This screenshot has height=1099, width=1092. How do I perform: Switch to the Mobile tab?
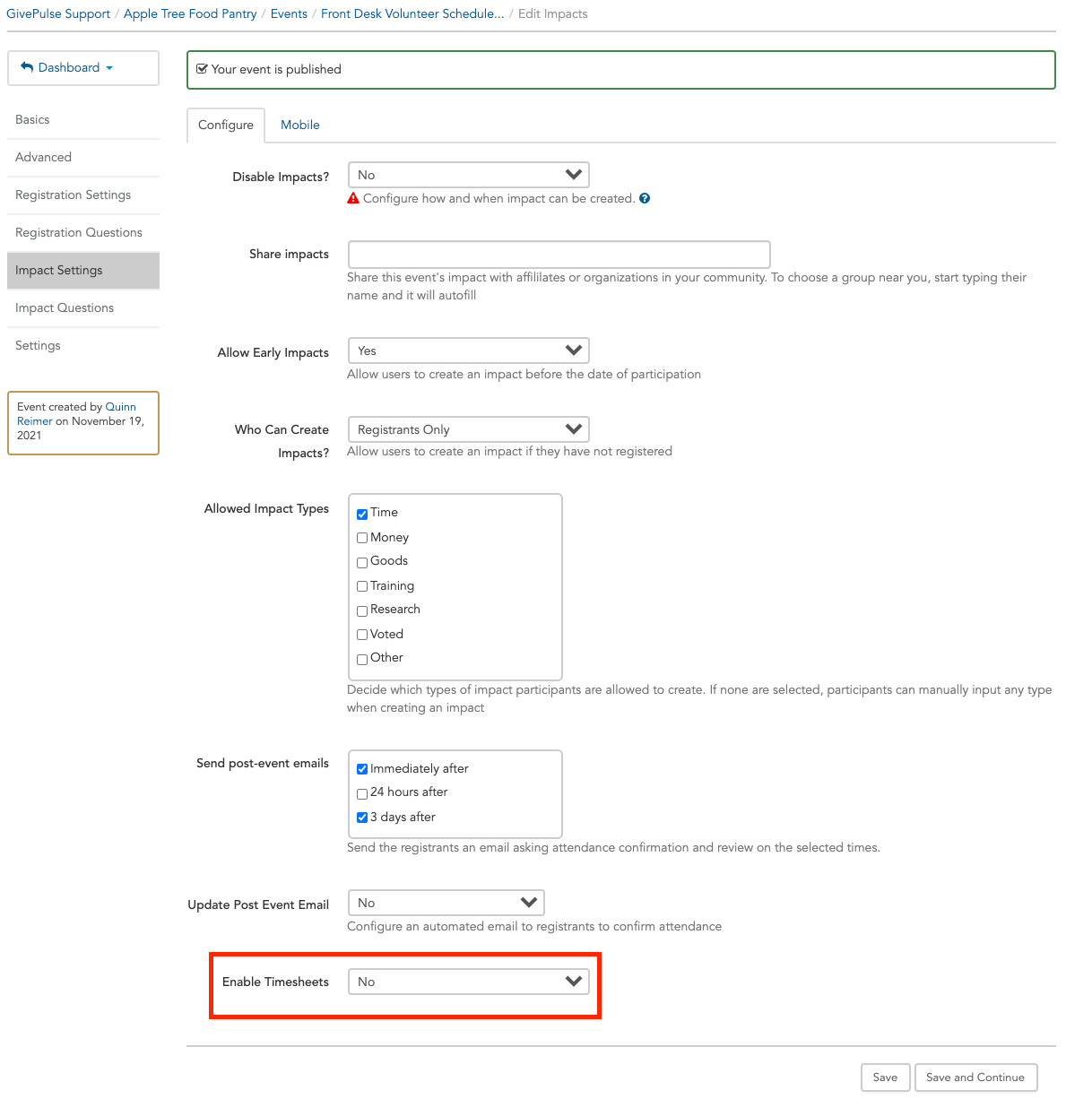point(300,125)
